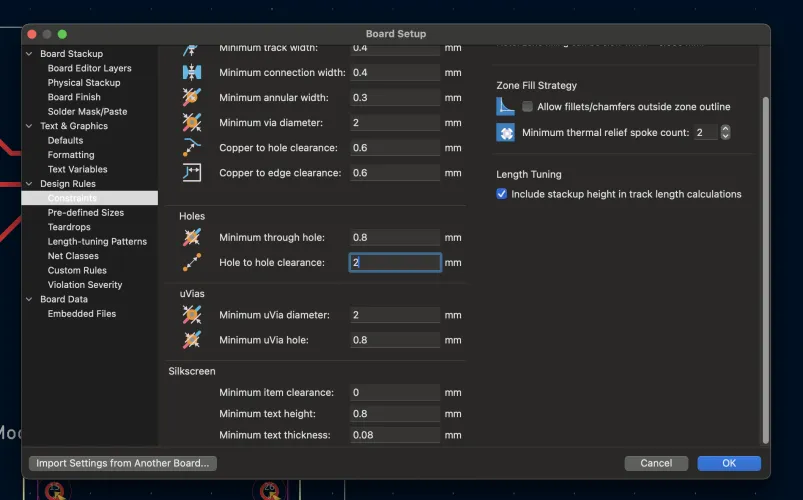Click the copper to edge clearance field
This screenshot has height=500, width=803.
(395, 173)
